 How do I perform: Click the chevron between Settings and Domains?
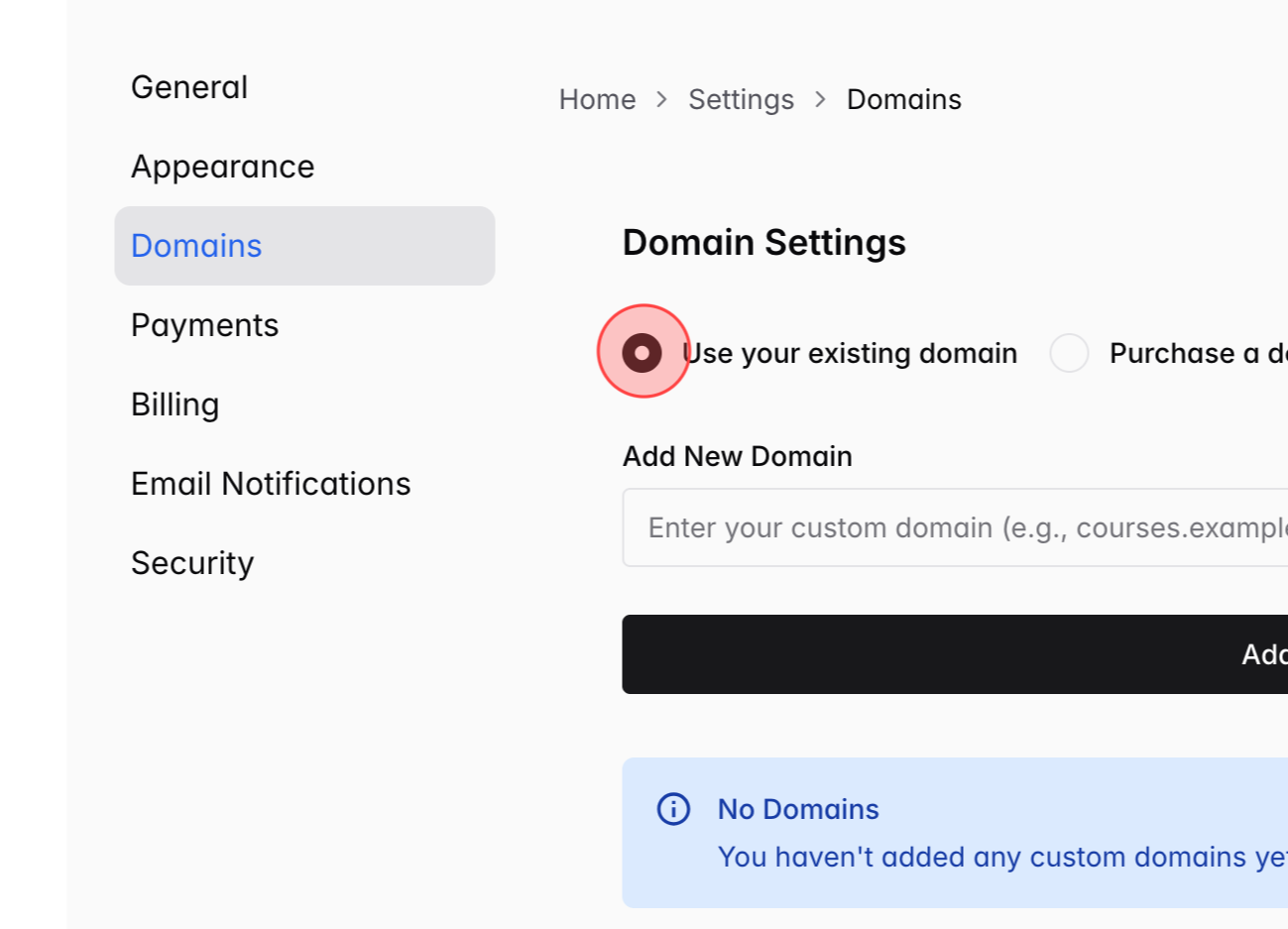pyautogui.click(x=820, y=99)
